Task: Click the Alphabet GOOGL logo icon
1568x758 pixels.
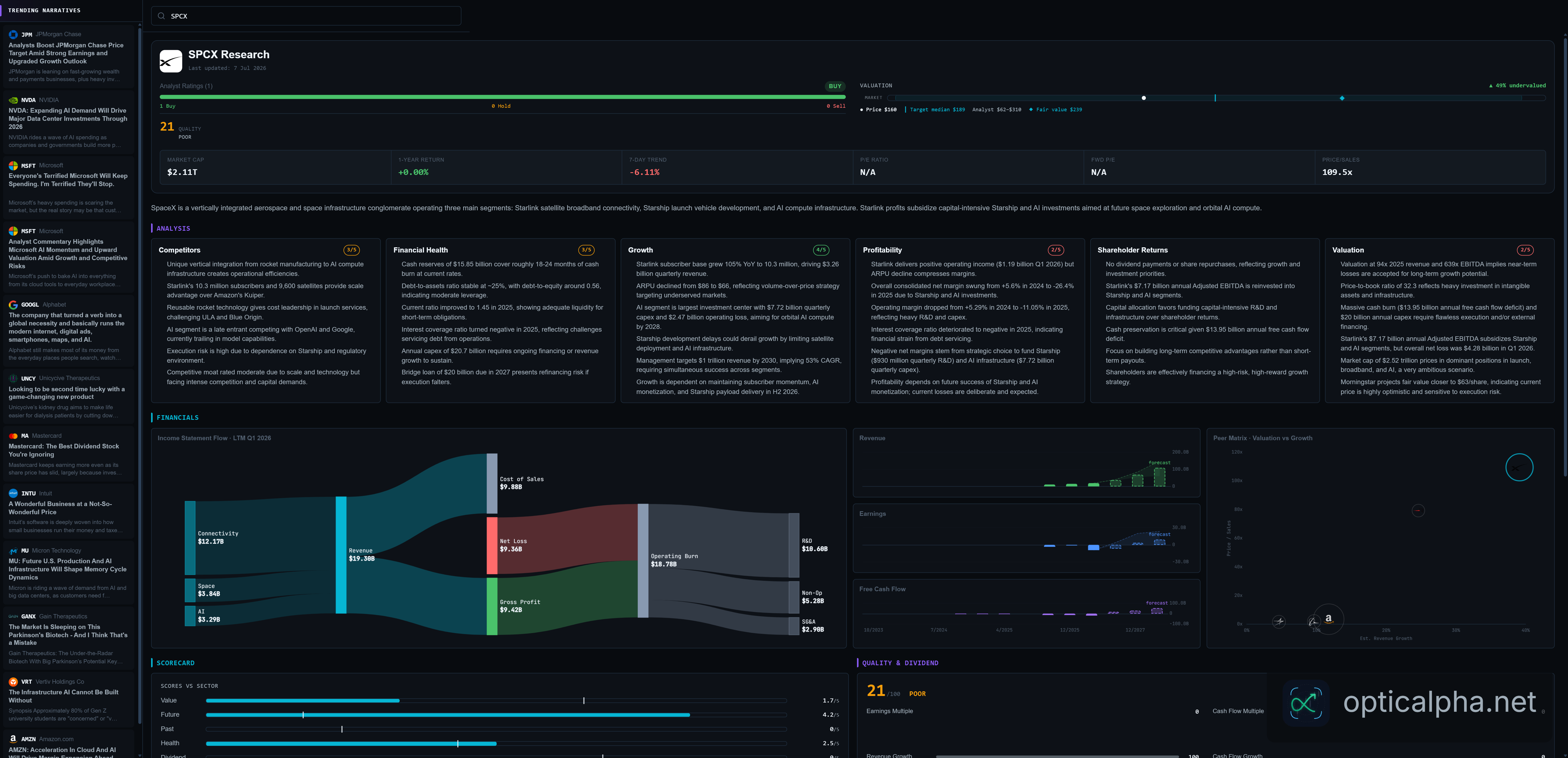Action: (13, 305)
